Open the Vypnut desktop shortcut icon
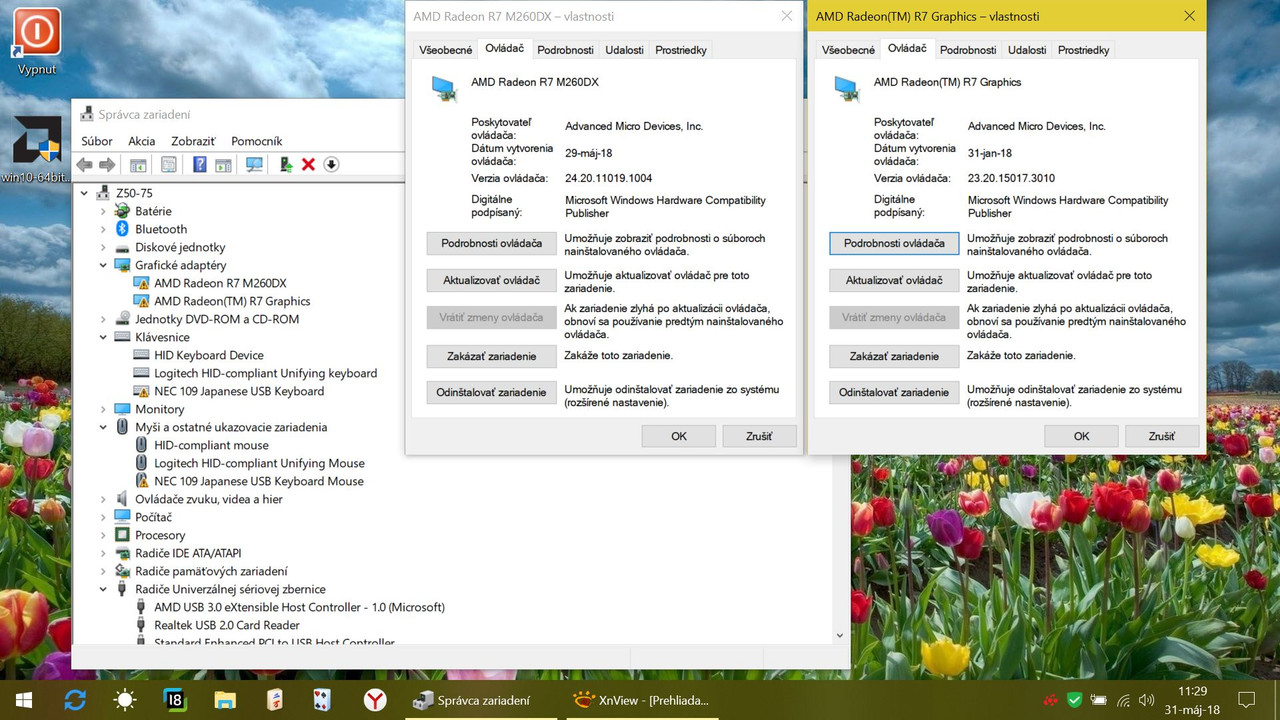Image resolution: width=1280 pixels, height=720 pixels. pos(37,42)
